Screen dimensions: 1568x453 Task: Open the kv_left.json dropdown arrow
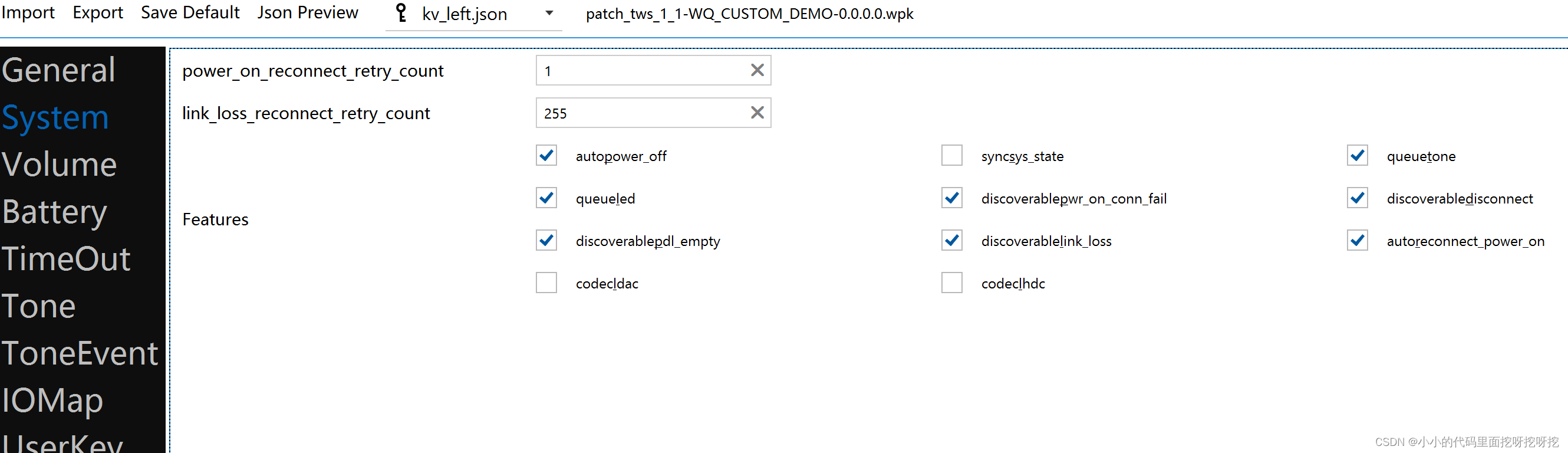pos(549,13)
